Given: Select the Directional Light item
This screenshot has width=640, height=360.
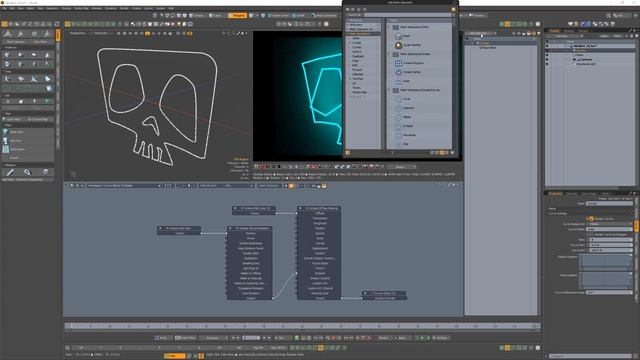Looking at the screenshot, I should tap(586, 64).
